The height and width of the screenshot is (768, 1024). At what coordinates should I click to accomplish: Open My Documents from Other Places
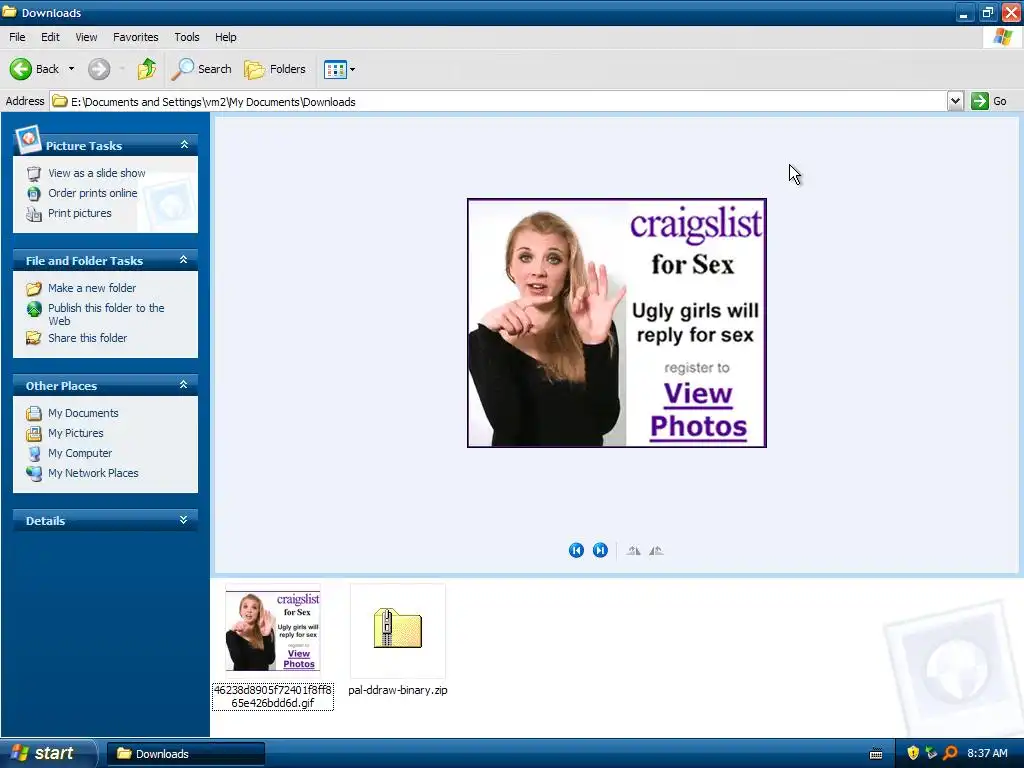coord(83,413)
